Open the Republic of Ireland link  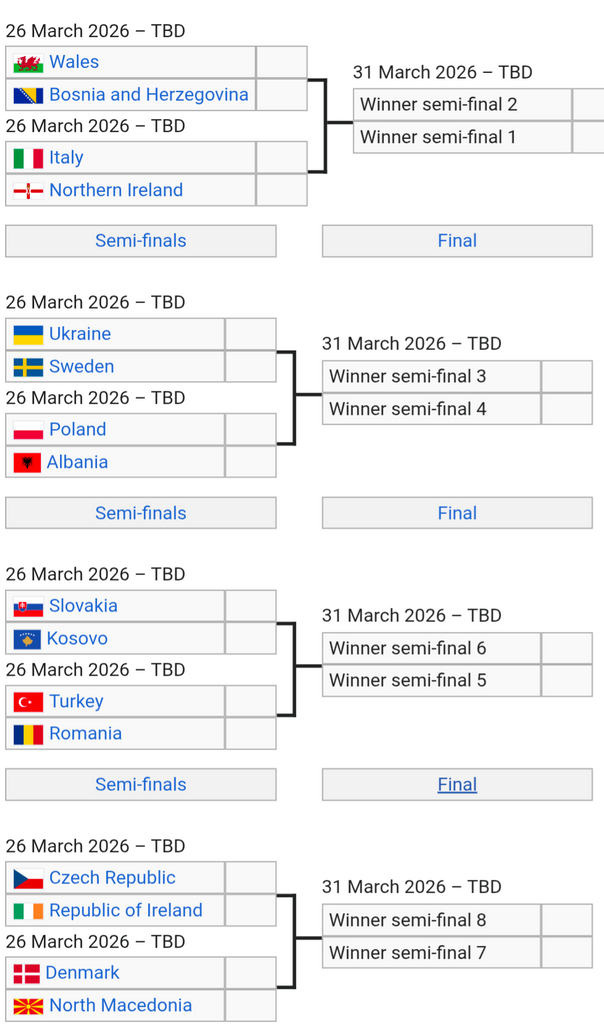pos(125,911)
